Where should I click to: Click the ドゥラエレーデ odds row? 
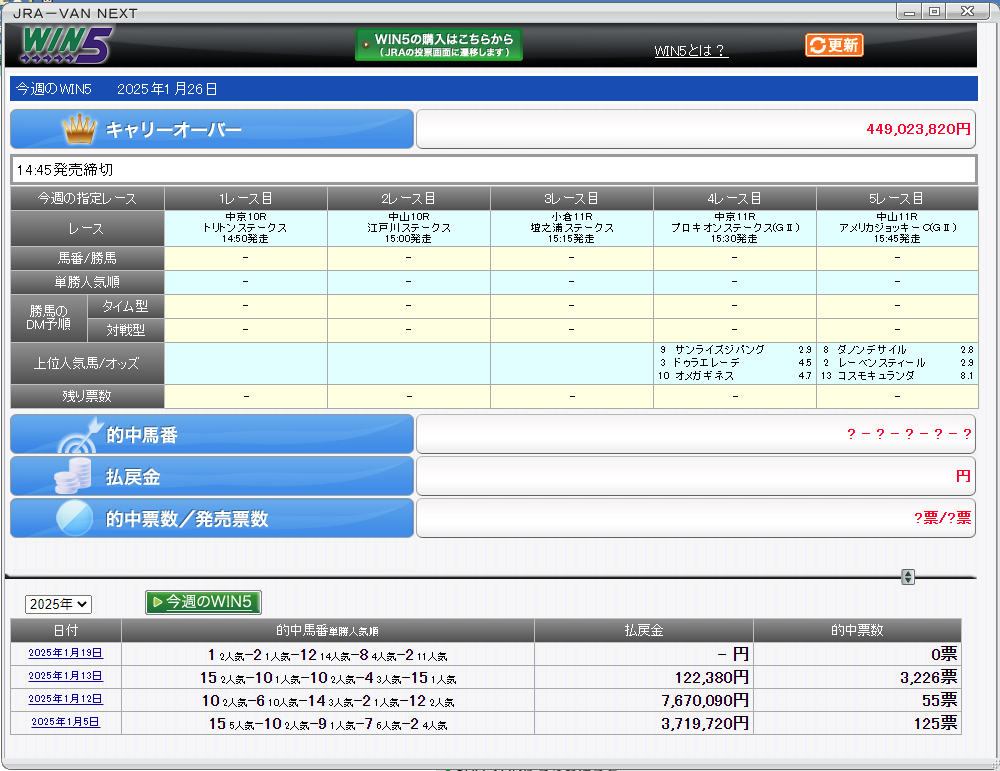tap(735, 362)
